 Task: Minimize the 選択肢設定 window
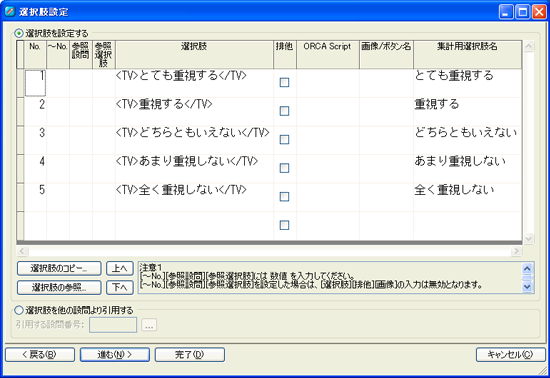pos(506,12)
